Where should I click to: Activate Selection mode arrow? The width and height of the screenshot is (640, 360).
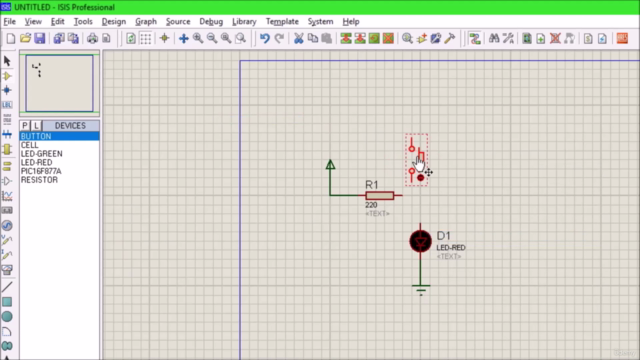[7, 61]
